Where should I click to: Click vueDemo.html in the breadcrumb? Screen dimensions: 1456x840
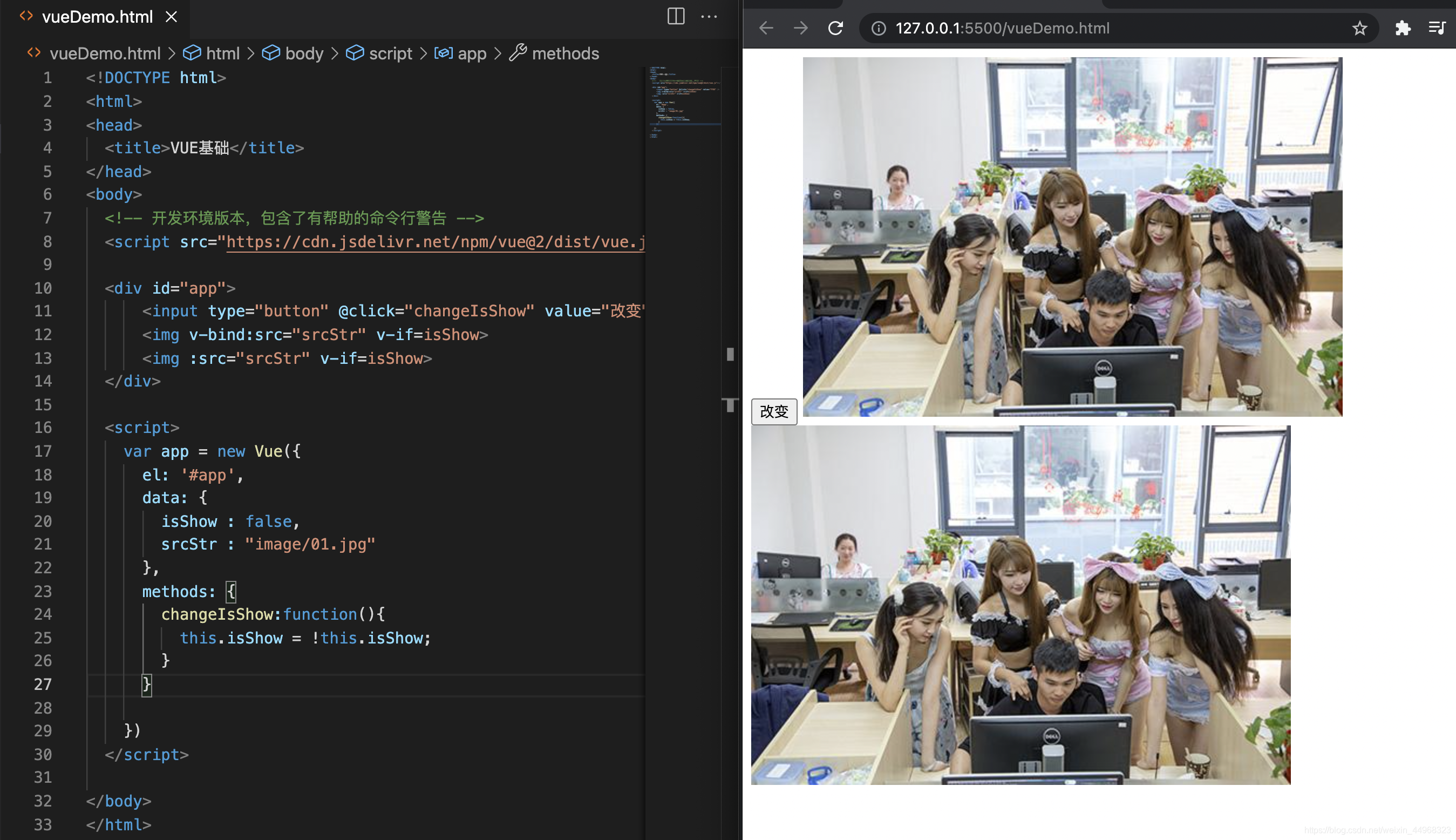(x=105, y=53)
